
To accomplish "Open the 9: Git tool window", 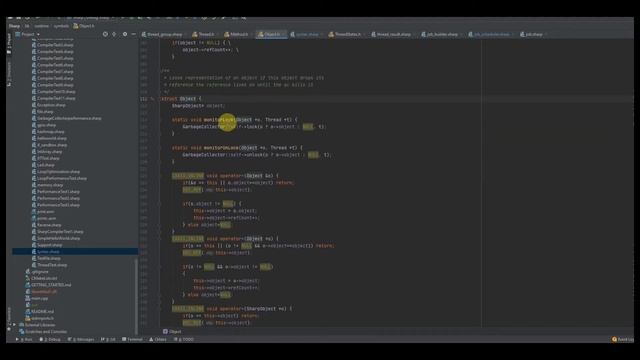I will click(108, 340).
